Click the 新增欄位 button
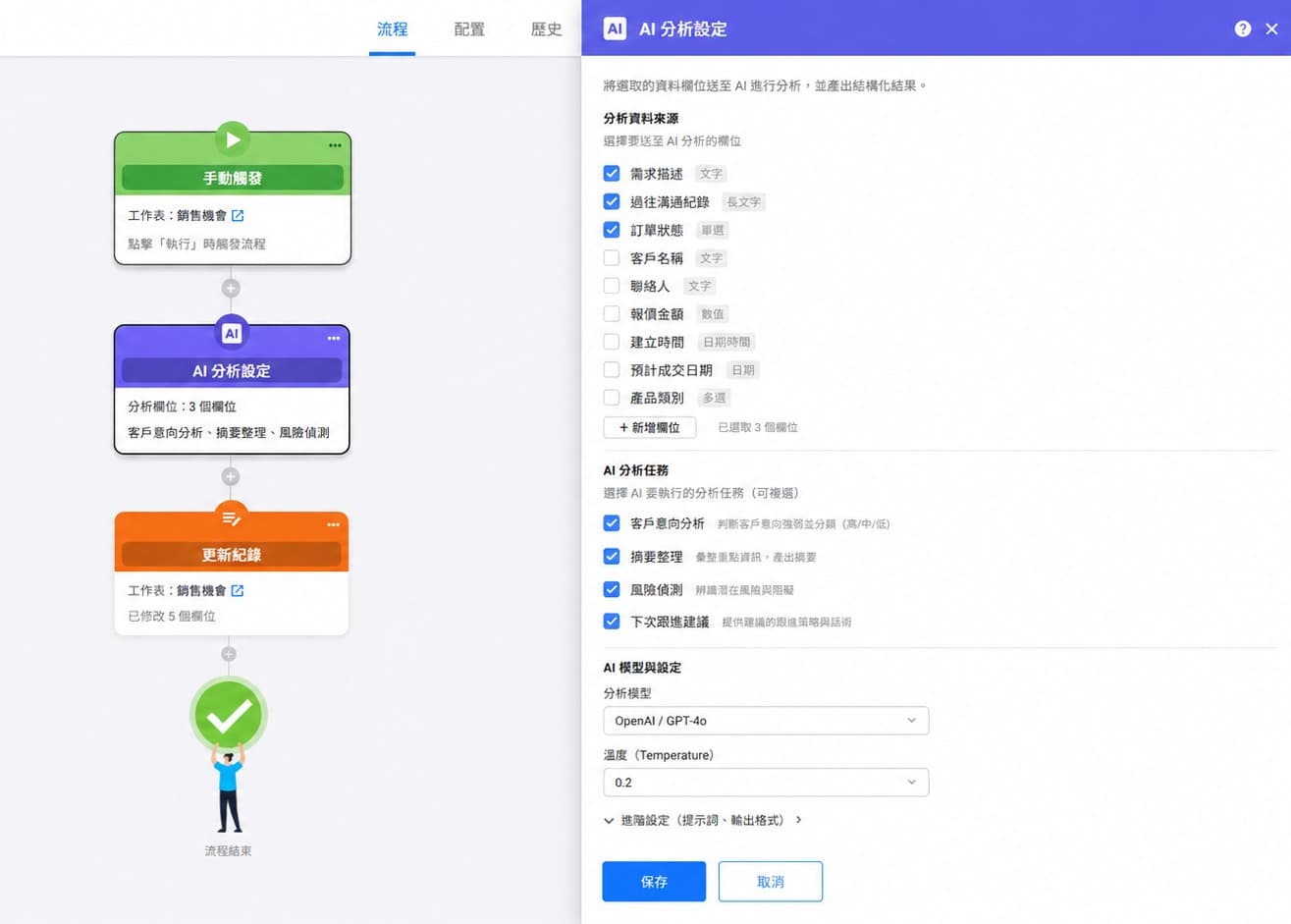1291x924 pixels. pyautogui.click(x=650, y=427)
